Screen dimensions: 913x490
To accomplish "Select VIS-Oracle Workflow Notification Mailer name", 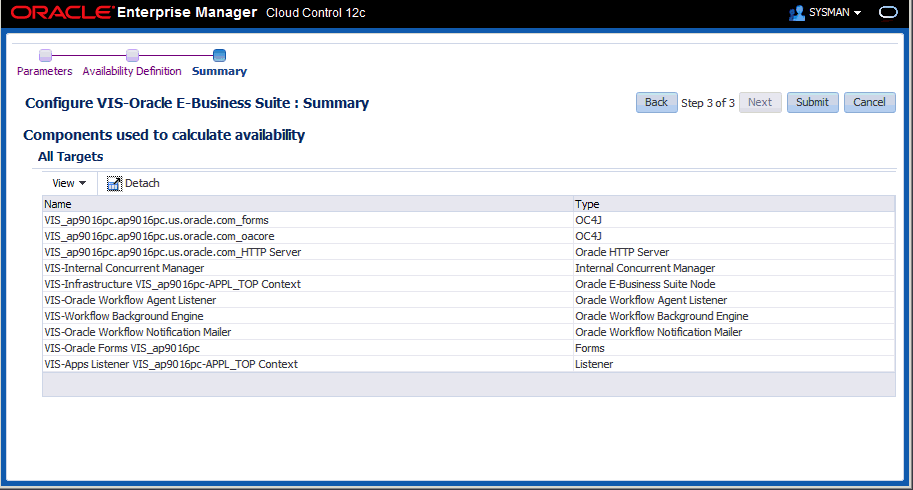I will pos(137,332).
